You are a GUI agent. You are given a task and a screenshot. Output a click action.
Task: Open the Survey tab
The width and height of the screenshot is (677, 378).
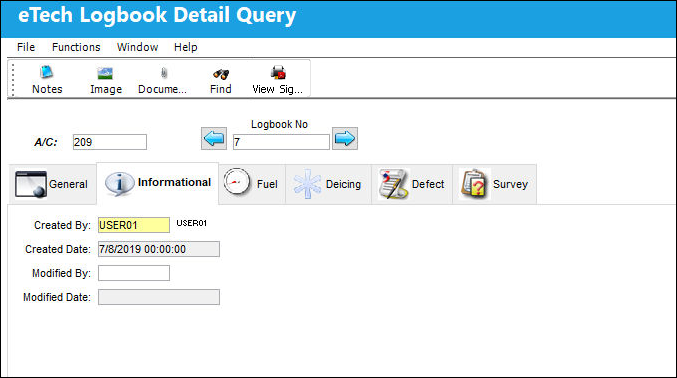point(495,184)
